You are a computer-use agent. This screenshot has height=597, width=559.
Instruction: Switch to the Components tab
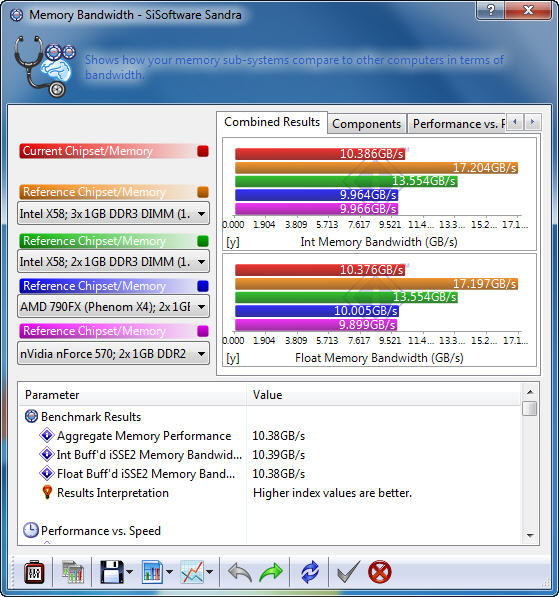(367, 124)
